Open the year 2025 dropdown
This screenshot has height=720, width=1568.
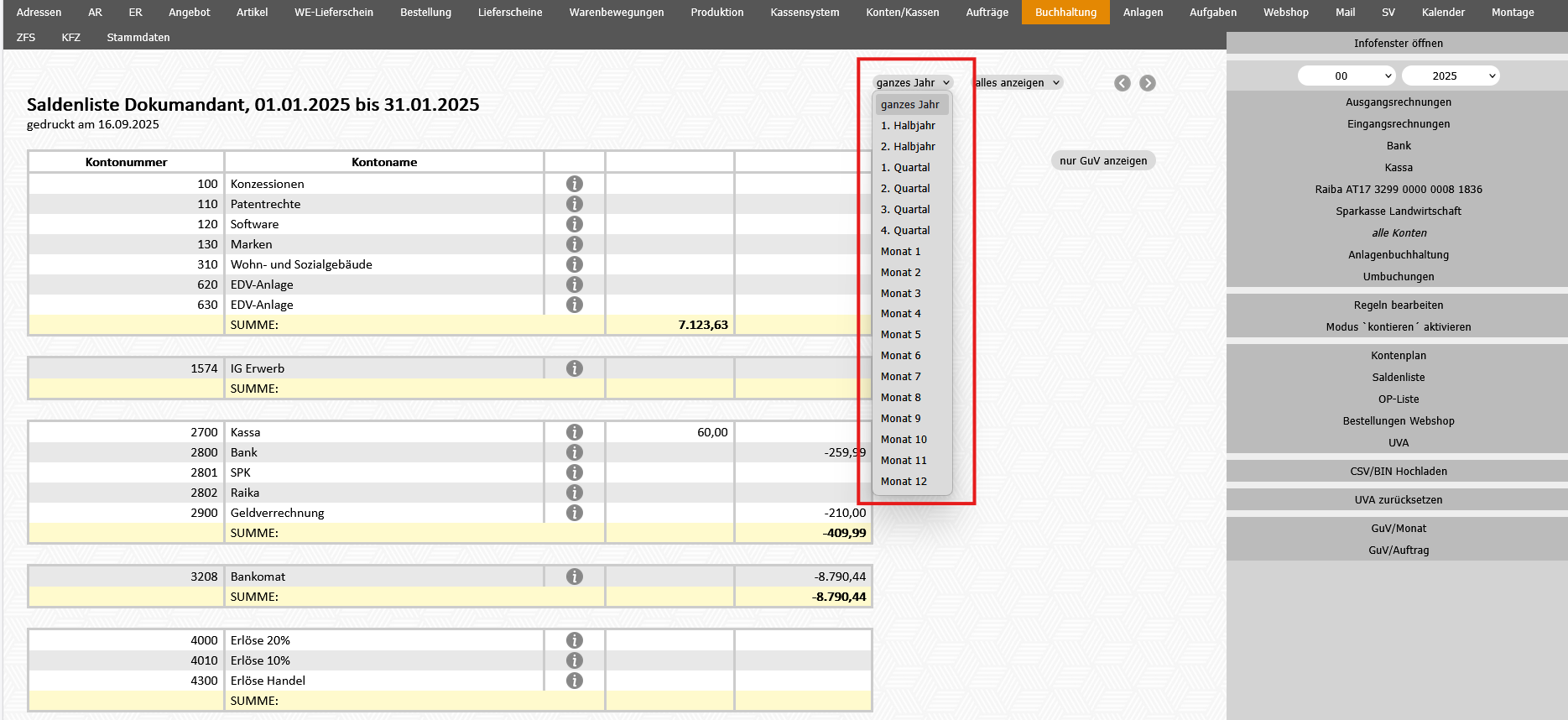coord(1451,76)
